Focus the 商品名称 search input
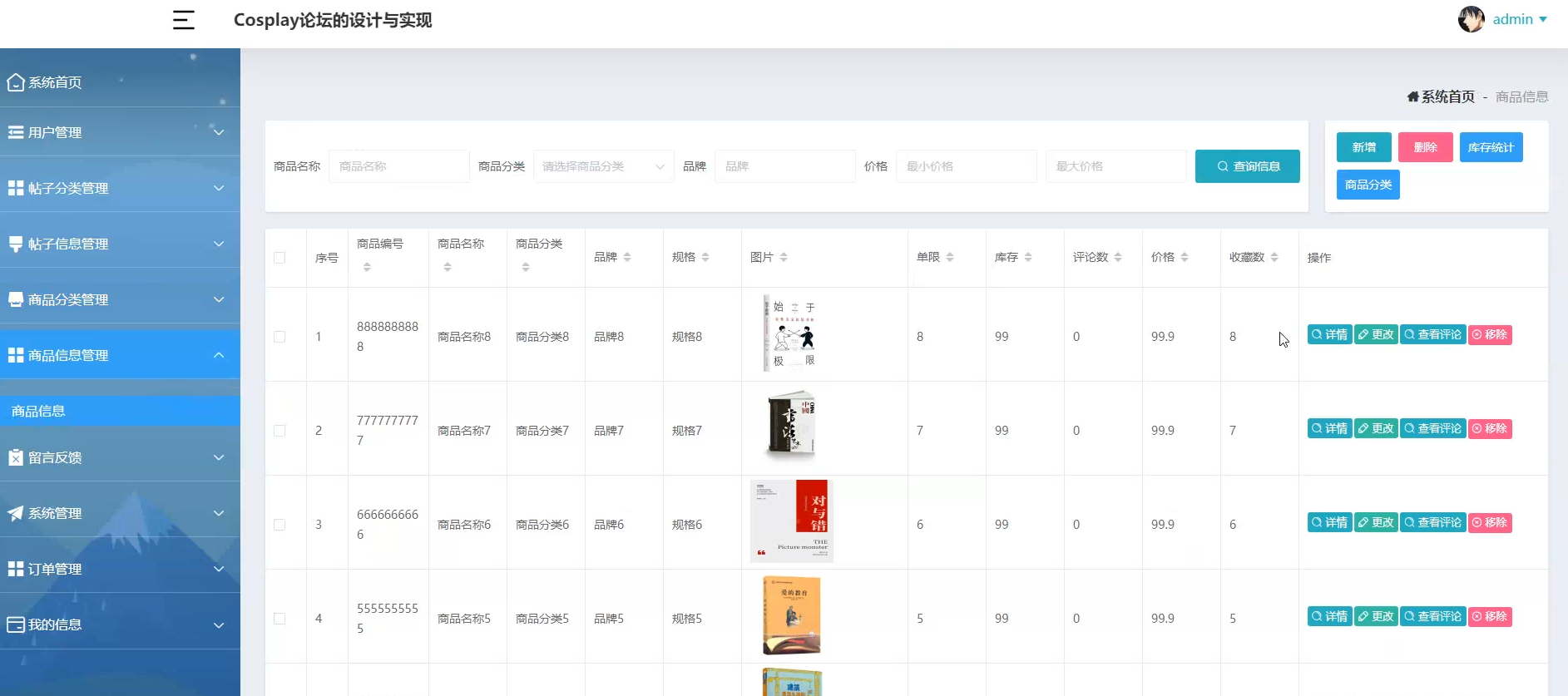Image resolution: width=1568 pixels, height=696 pixels. coord(399,166)
